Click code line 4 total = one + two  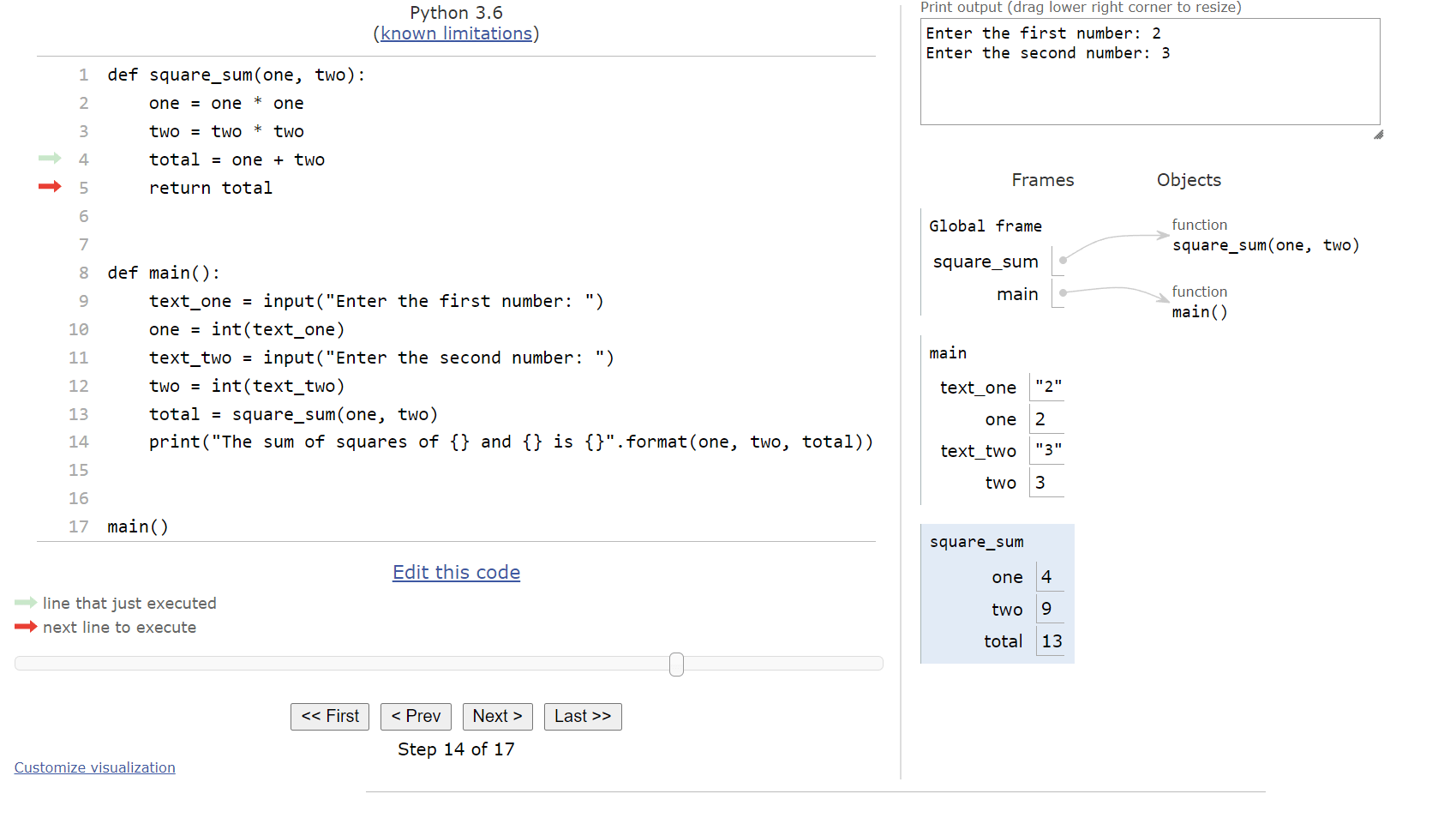click(x=237, y=159)
